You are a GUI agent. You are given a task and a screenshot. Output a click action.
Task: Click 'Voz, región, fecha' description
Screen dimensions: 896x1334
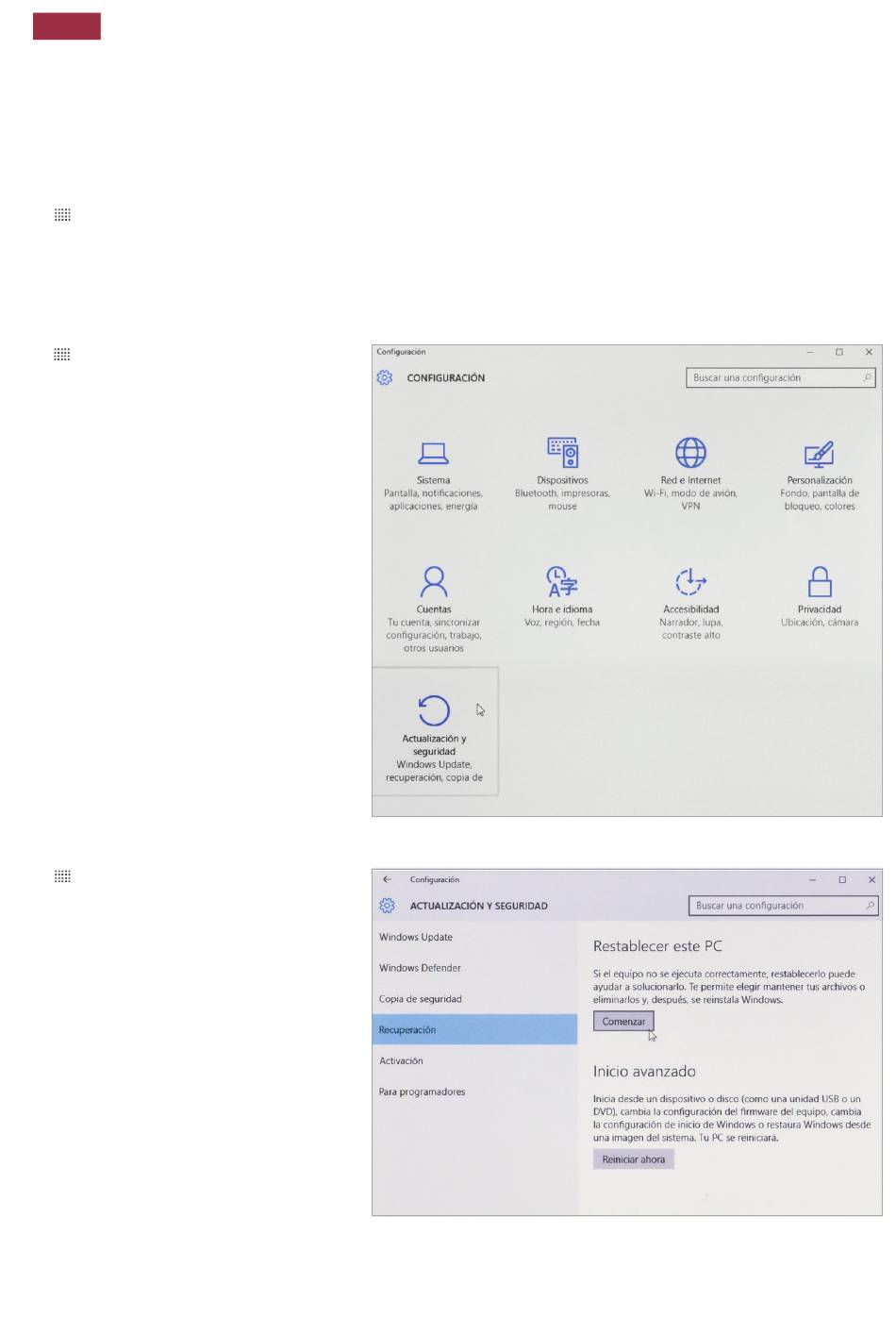[x=562, y=623]
